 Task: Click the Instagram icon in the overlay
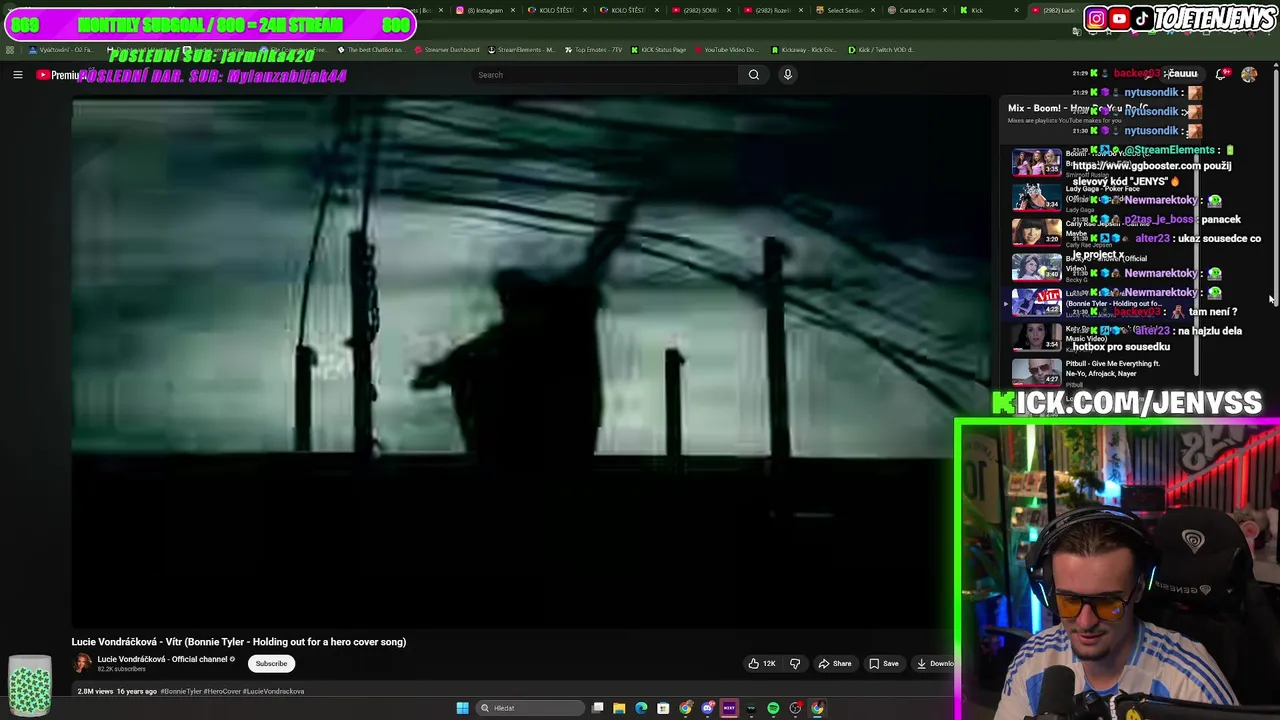coord(1096,18)
